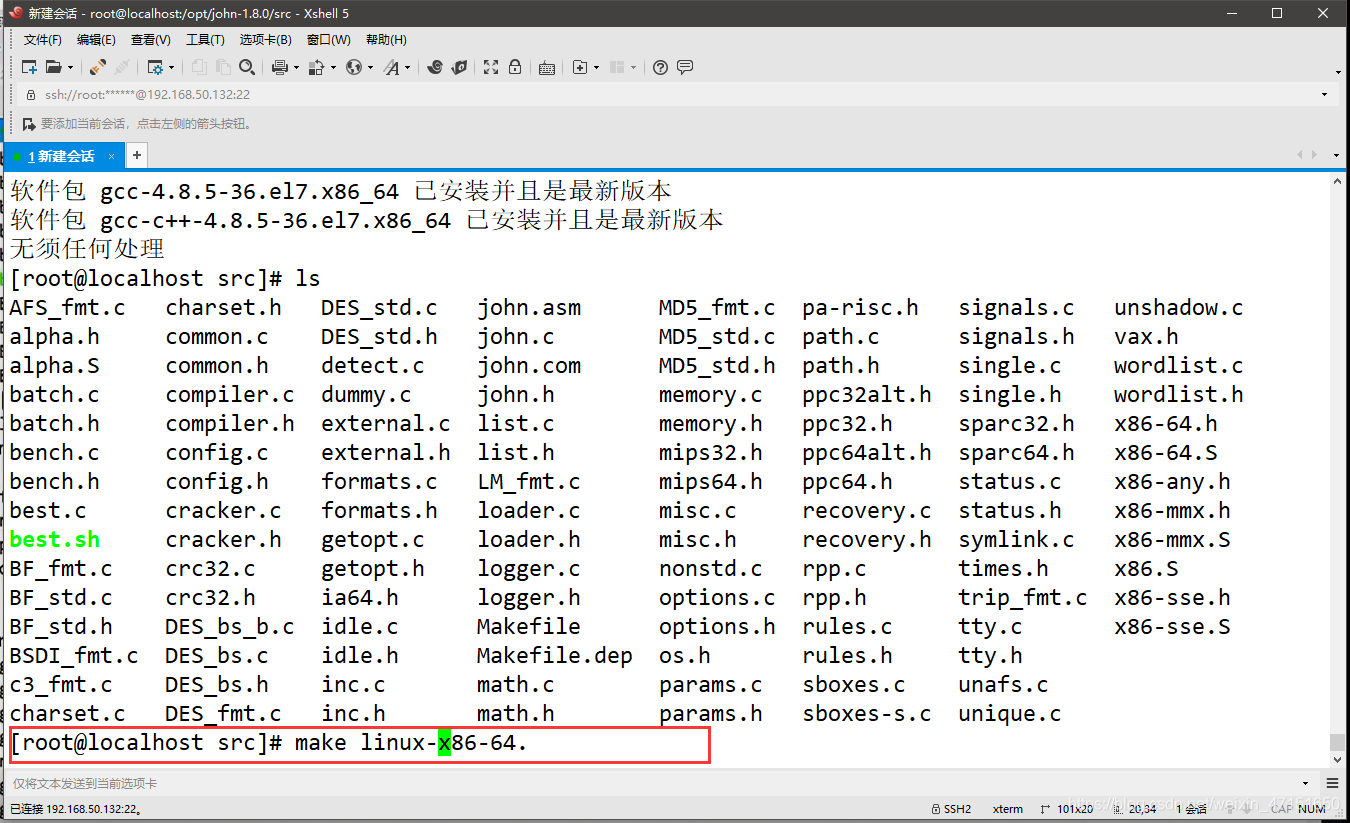Click the on-screen keyboard icon
The width and height of the screenshot is (1350, 823).
coord(547,67)
